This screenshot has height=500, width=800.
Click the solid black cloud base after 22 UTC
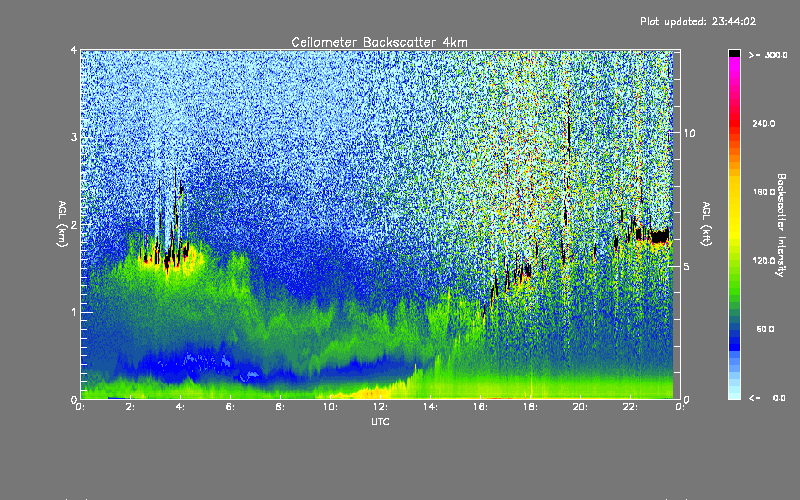coord(659,236)
